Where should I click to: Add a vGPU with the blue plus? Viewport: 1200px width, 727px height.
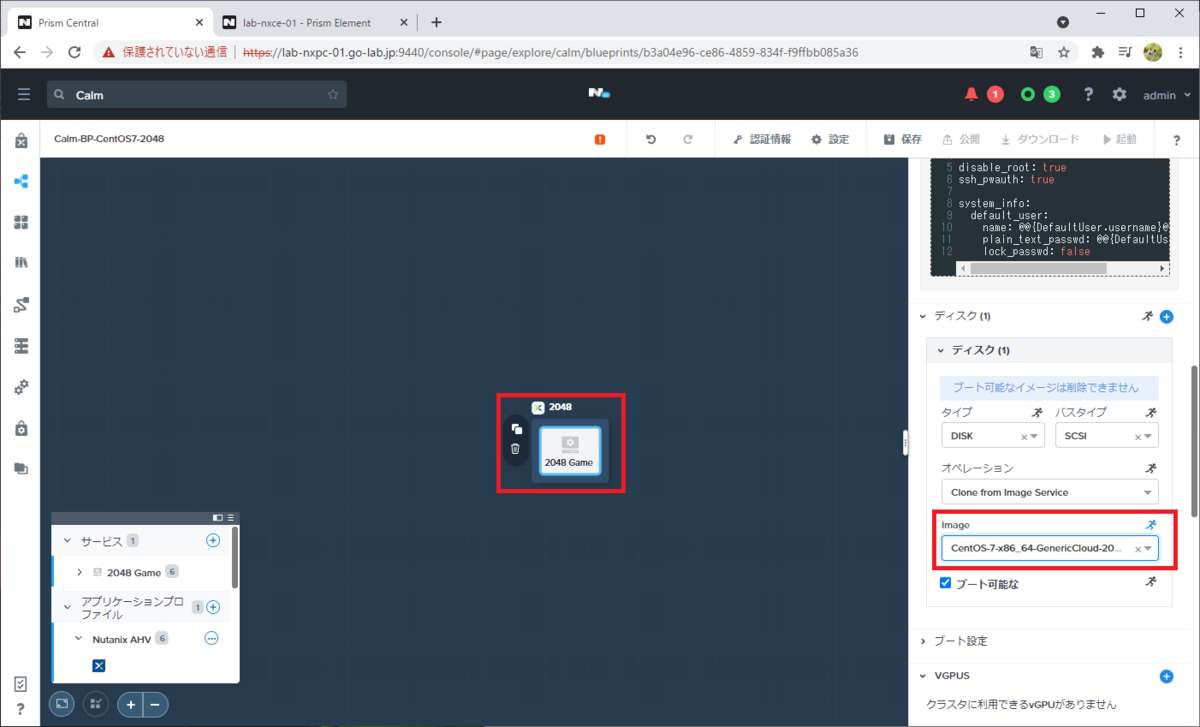click(x=1166, y=677)
